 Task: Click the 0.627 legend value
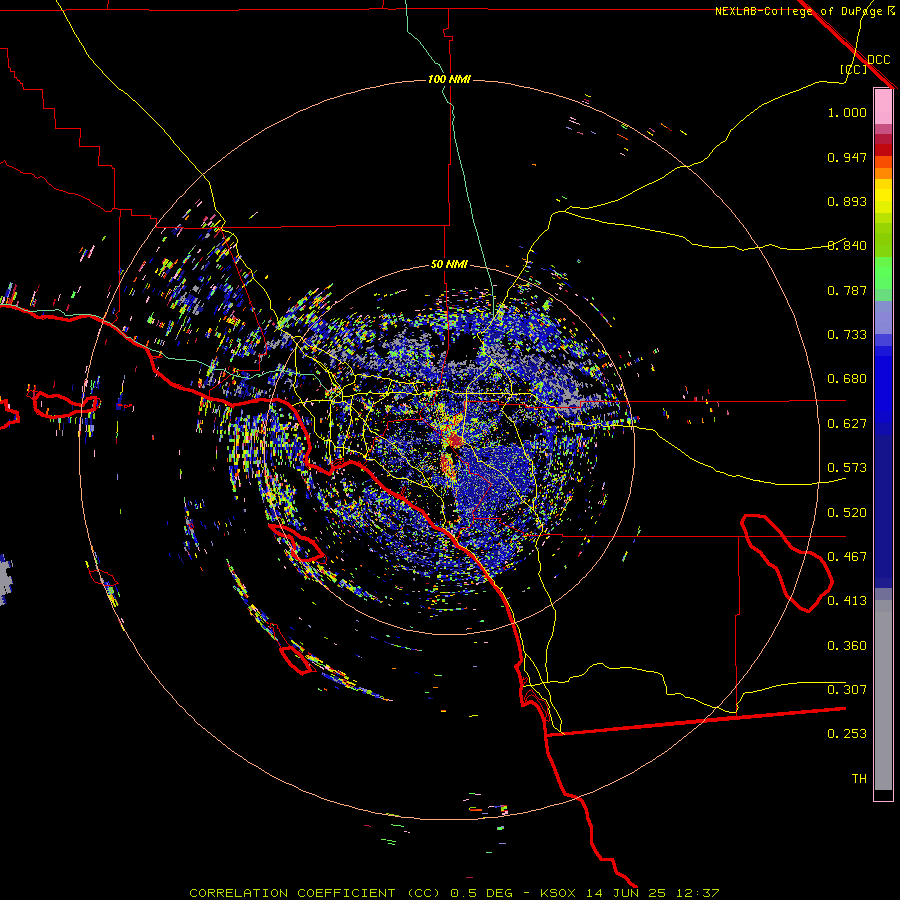(847, 424)
